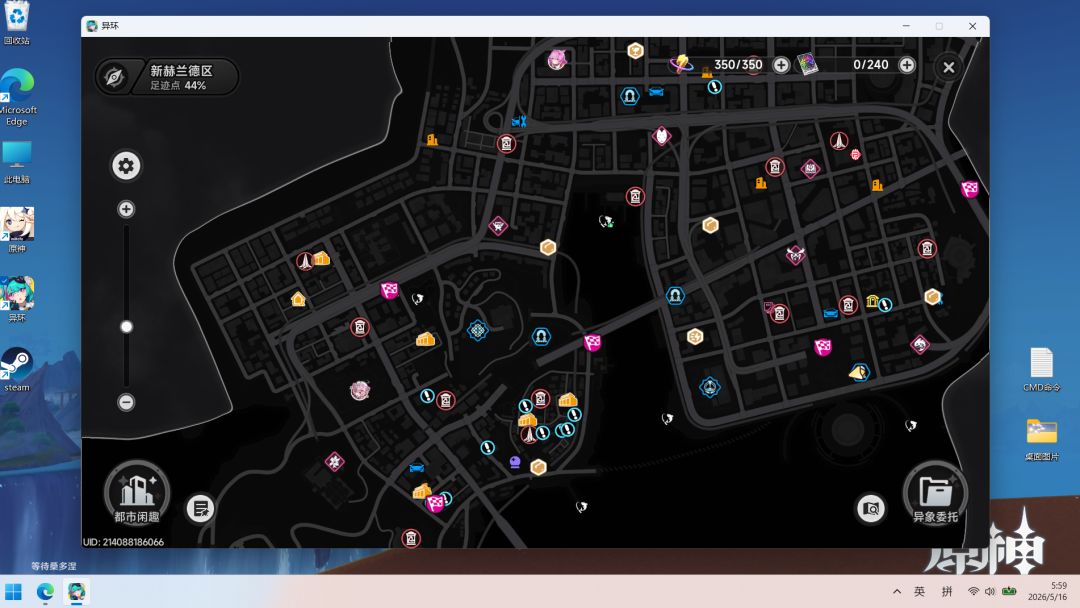Open Microsoft Edge desktop shortcut
Image resolution: width=1080 pixels, height=608 pixels.
point(17,97)
